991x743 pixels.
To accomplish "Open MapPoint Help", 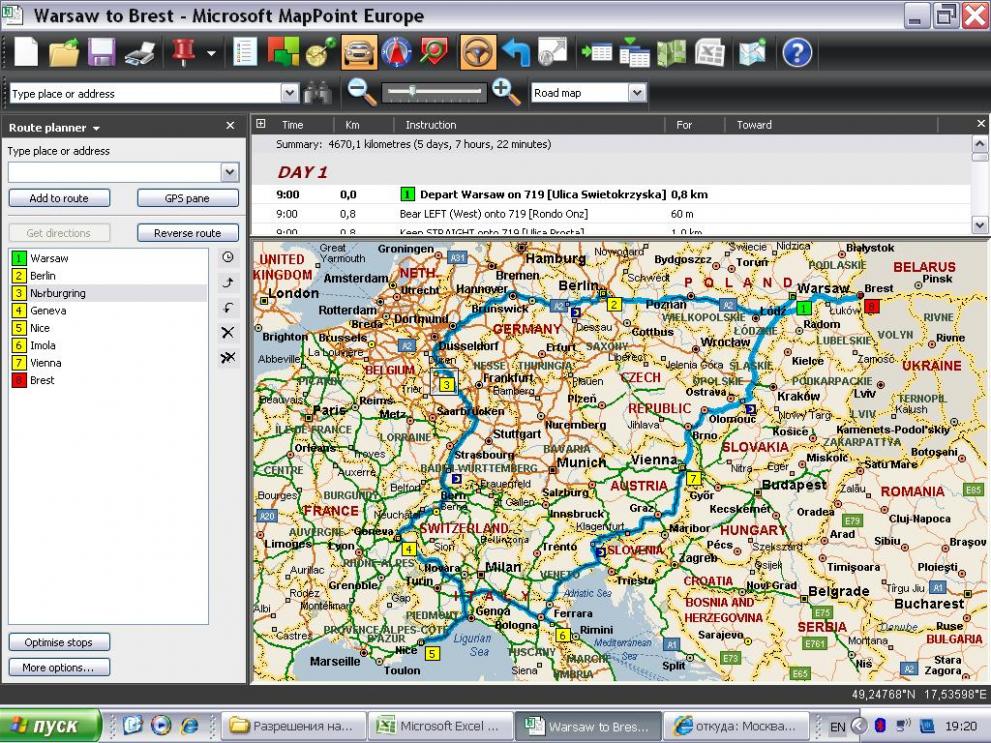I will pos(797,52).
